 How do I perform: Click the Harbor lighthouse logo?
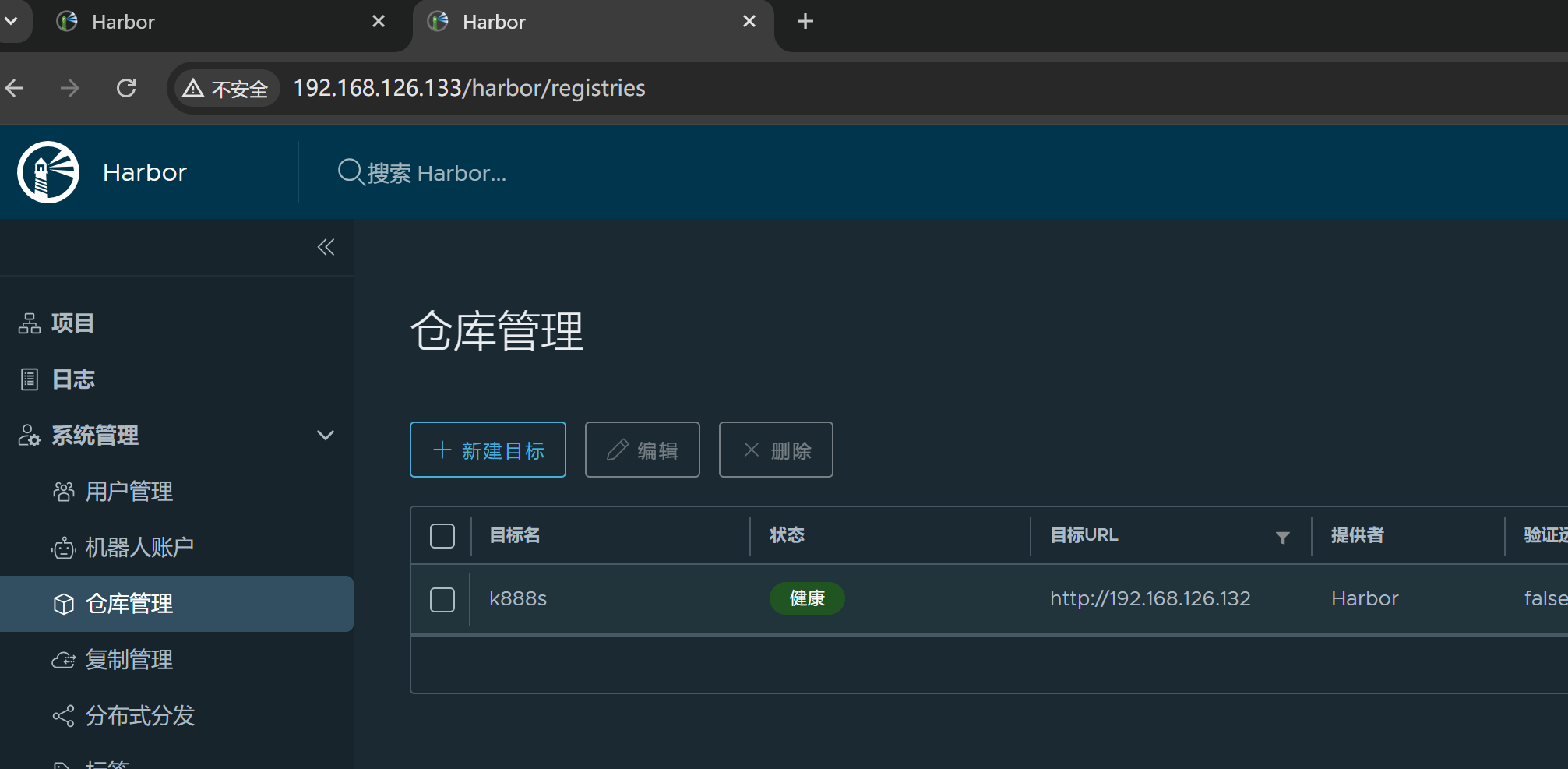click(48, 172)
